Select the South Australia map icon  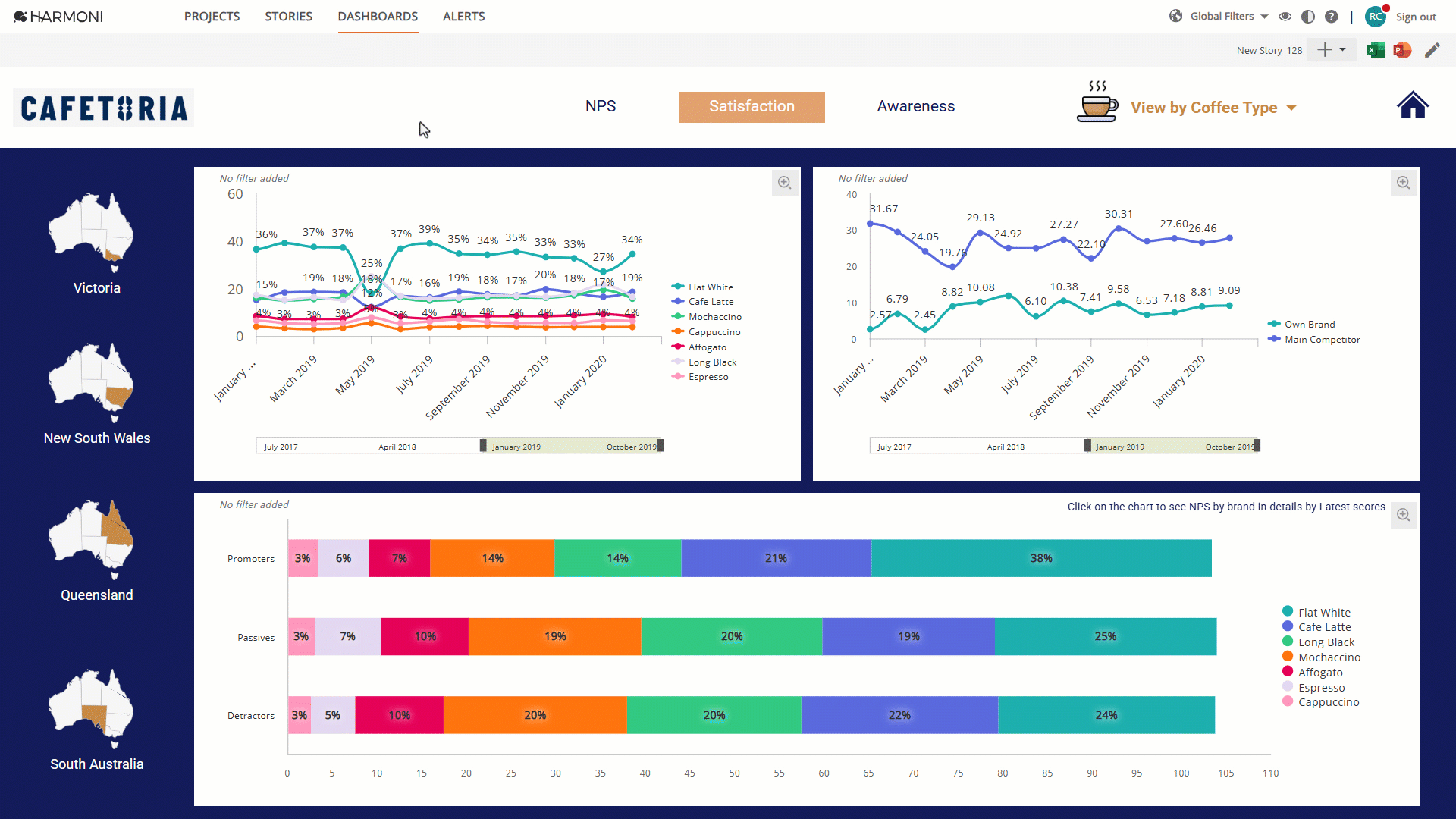91,708
